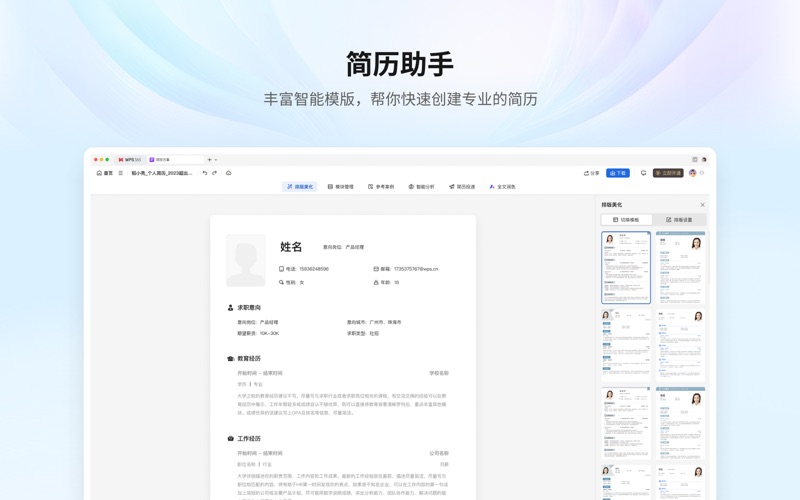Open the new tab dropdown arrow
The height and width of the screenshot is (500, 800).
pyautogui.click(x=216, y=160)
